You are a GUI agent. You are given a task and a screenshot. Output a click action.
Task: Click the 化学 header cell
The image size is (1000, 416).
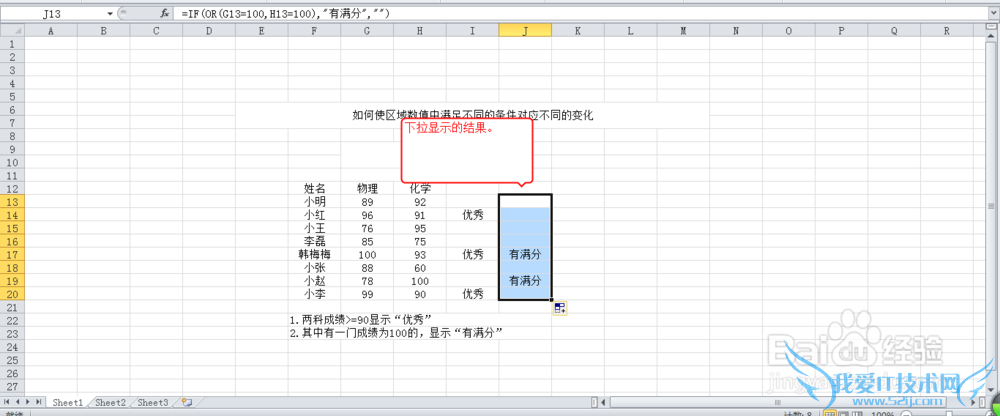(x=420, y=188)
